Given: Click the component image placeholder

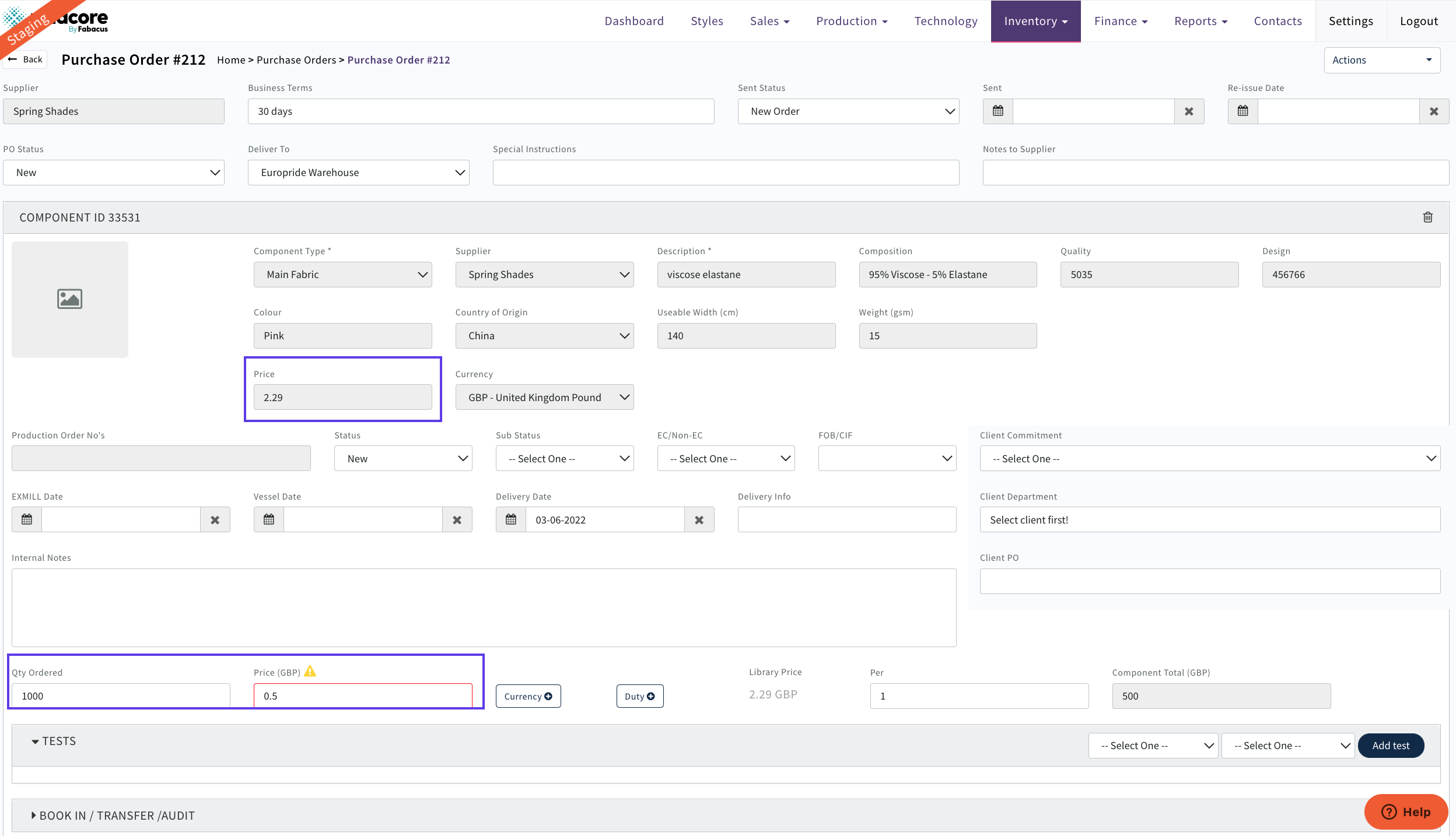Looking at the screenshot, I should click(x=70, y=299).
